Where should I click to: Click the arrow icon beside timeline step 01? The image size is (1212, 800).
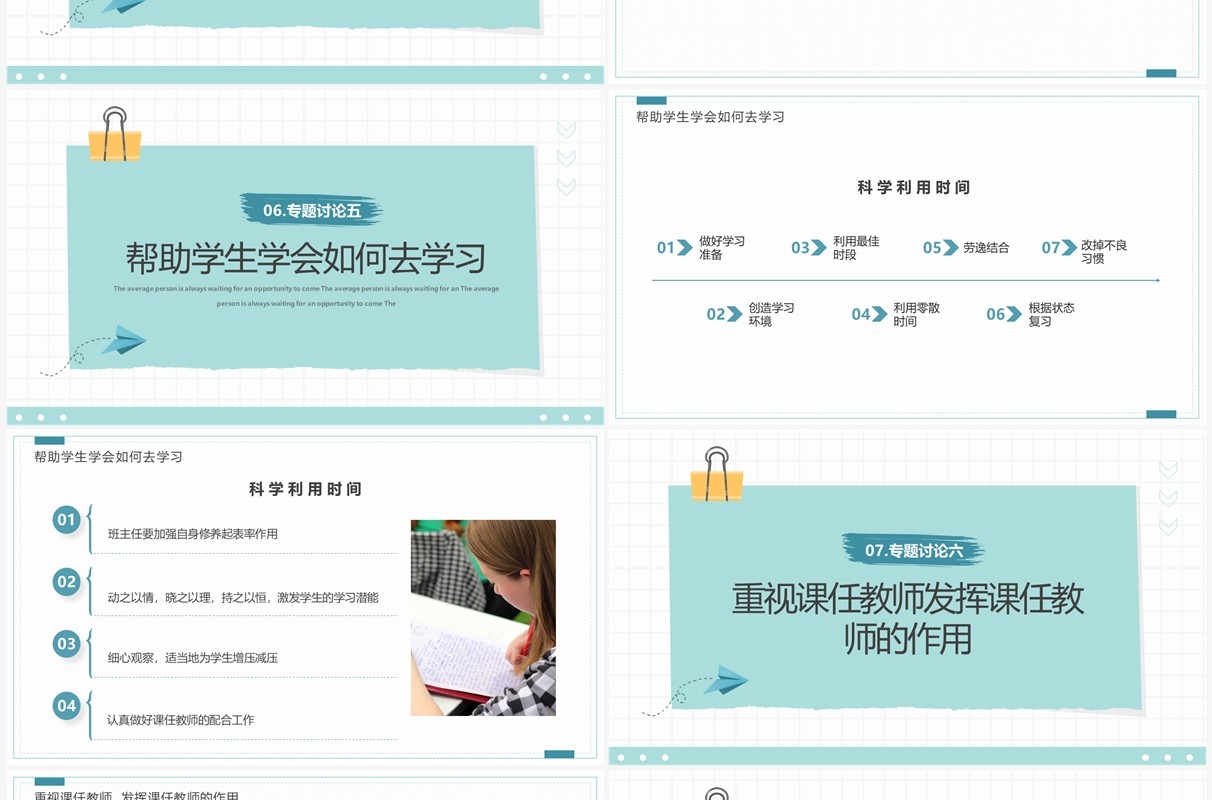(x=685, y=247)
